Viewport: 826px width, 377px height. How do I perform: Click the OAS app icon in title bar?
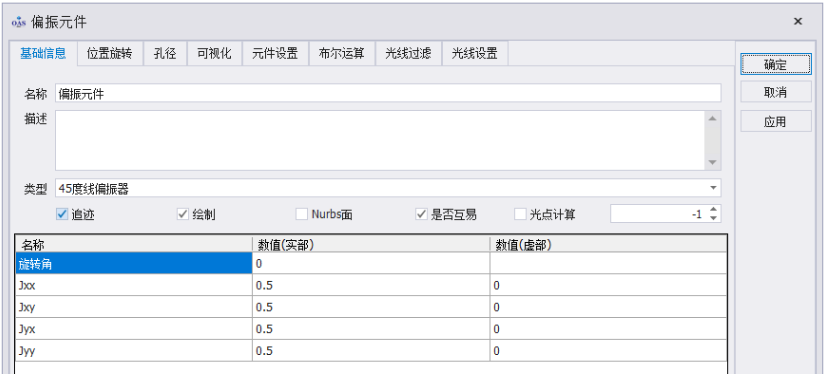[19, 22]
